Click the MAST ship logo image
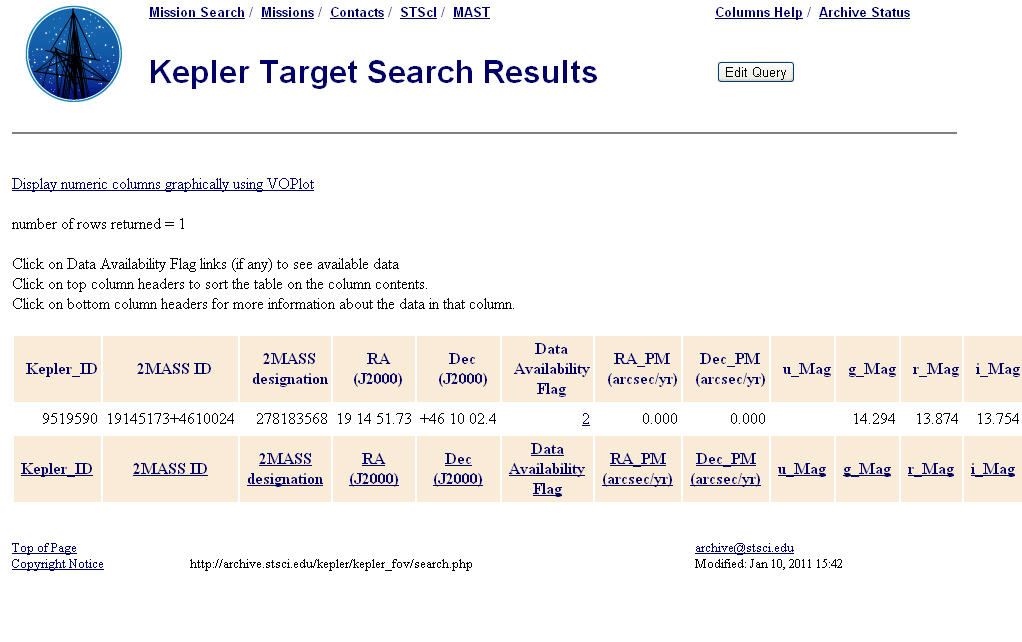Viewport: 1022px width, 642px height. click(x=74, y=54)
